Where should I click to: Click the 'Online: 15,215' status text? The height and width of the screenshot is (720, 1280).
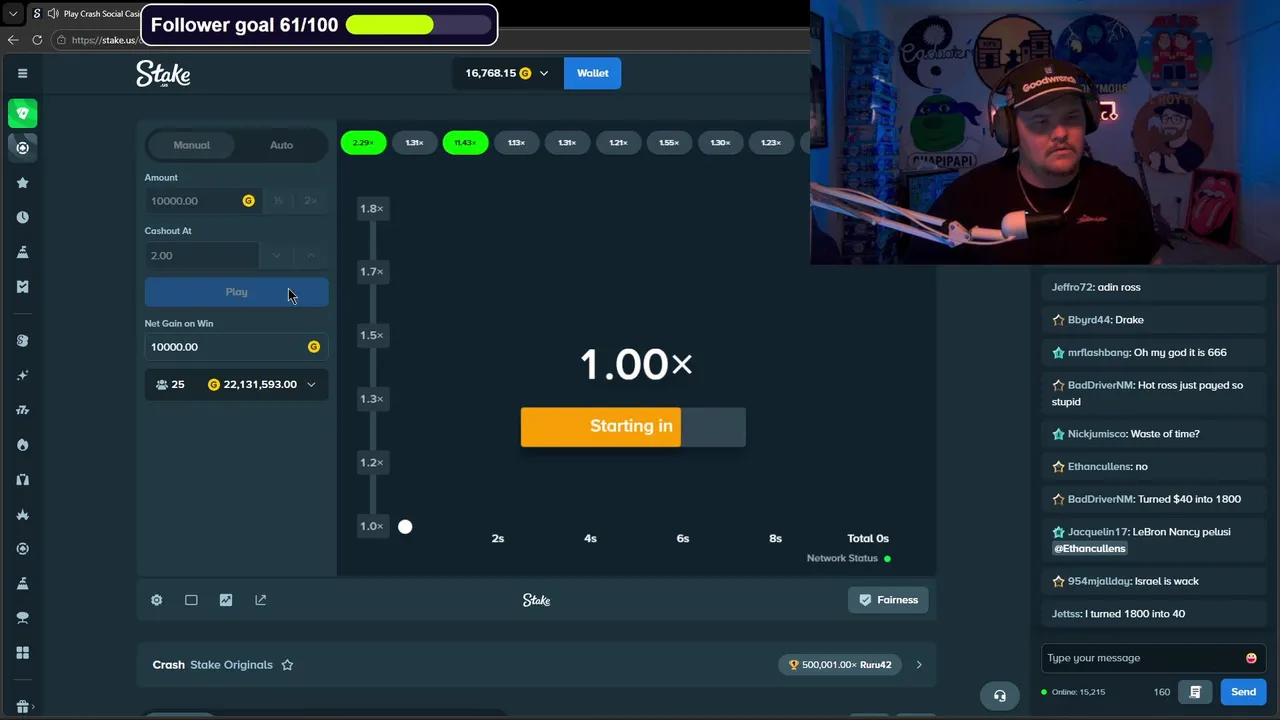coord(1078,692)
